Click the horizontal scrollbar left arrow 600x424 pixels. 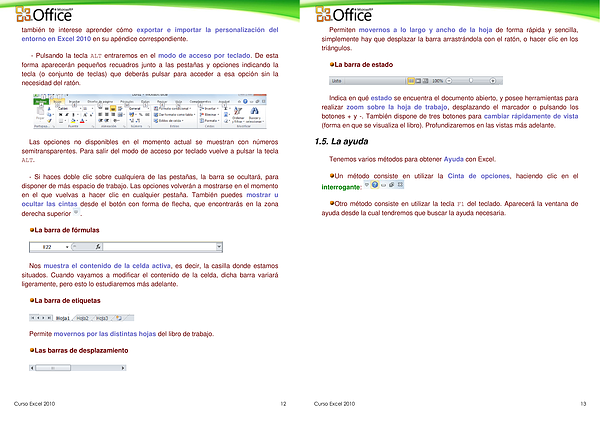[32, 368]
